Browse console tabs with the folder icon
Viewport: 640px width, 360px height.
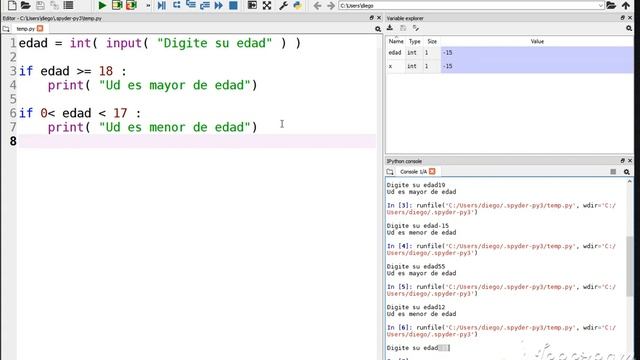point(390,172)
